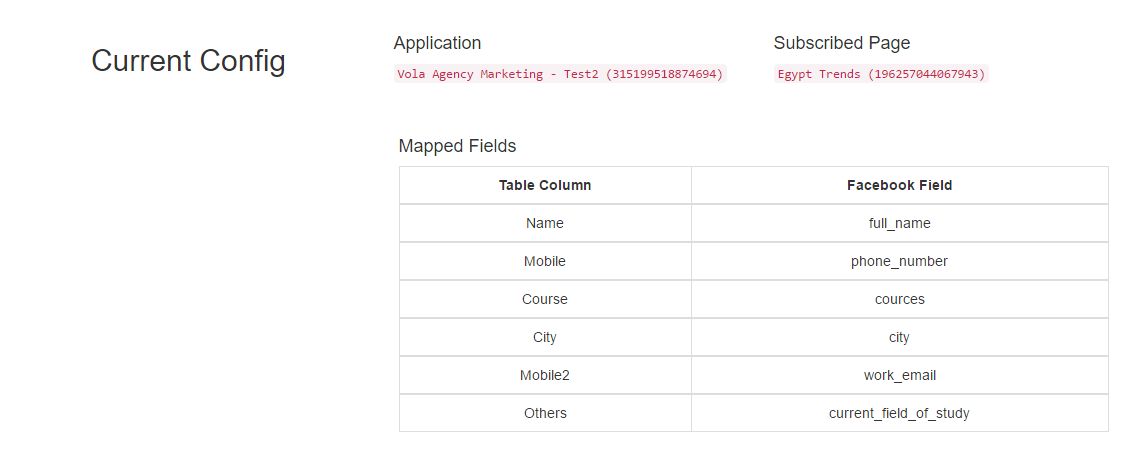Click the phone_number field cell
This screenshot has height=452, width=1141.
(x=899, y=261)
